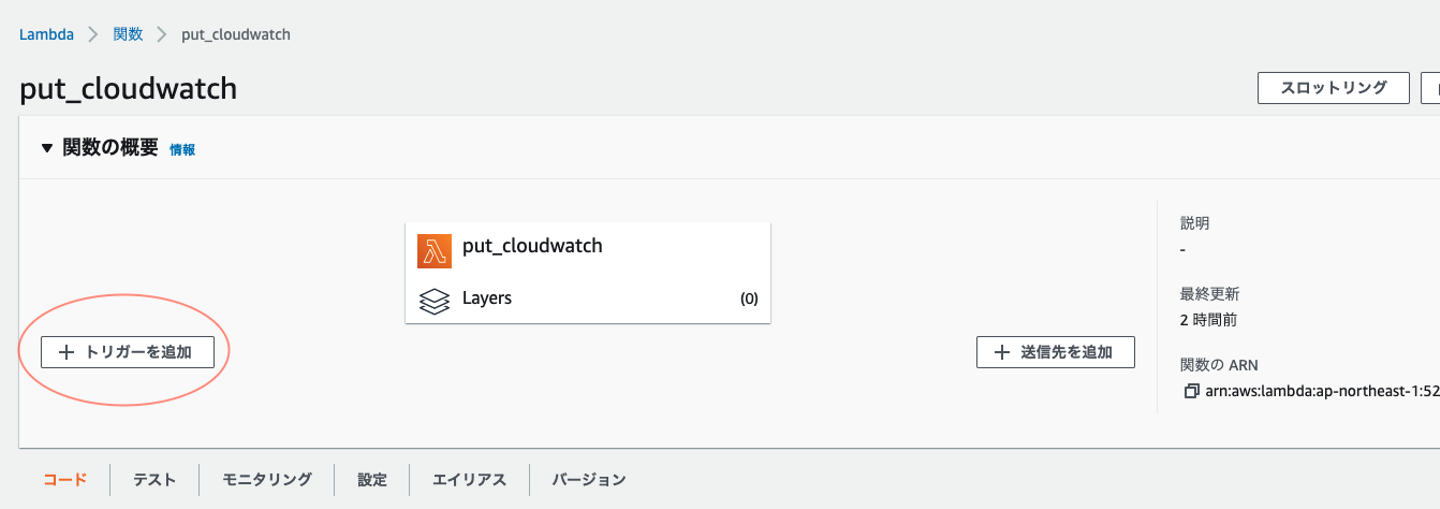Switch to the エイリアス tab
Image resolution: width=1440 pixels, height=509 pixels.
pos(469,480)
